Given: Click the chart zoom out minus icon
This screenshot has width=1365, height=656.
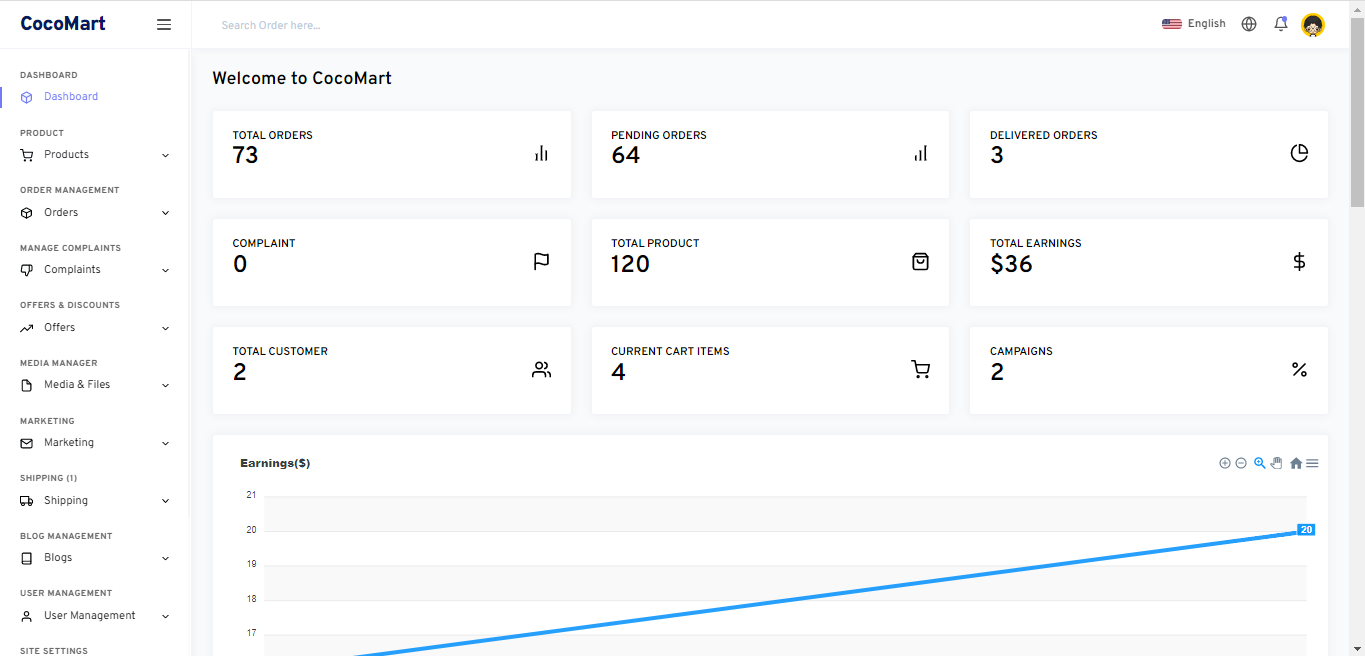Looking at the screenshot, I should pyautogui.click(x=1241, y=463).
